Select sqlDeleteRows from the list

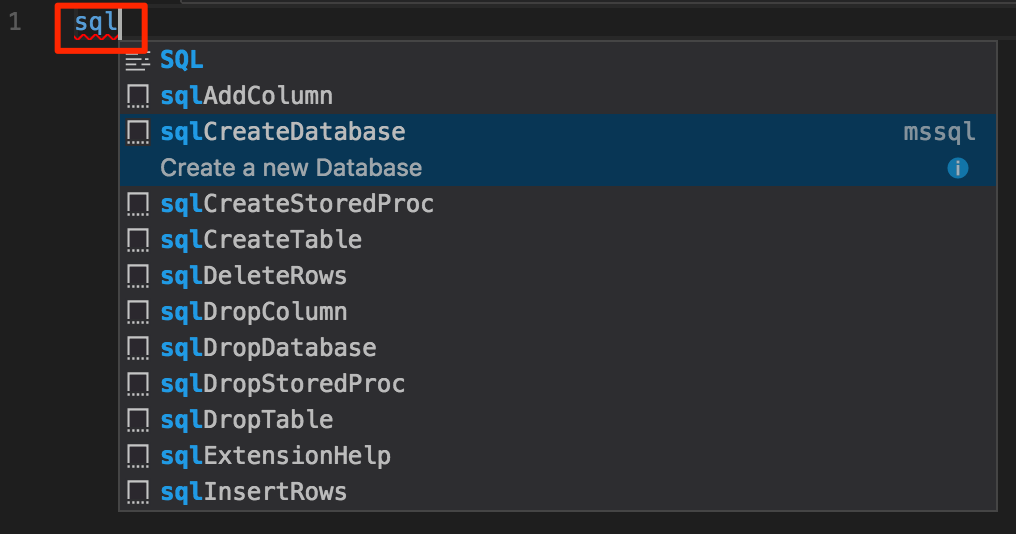click(x=254, y=276)
